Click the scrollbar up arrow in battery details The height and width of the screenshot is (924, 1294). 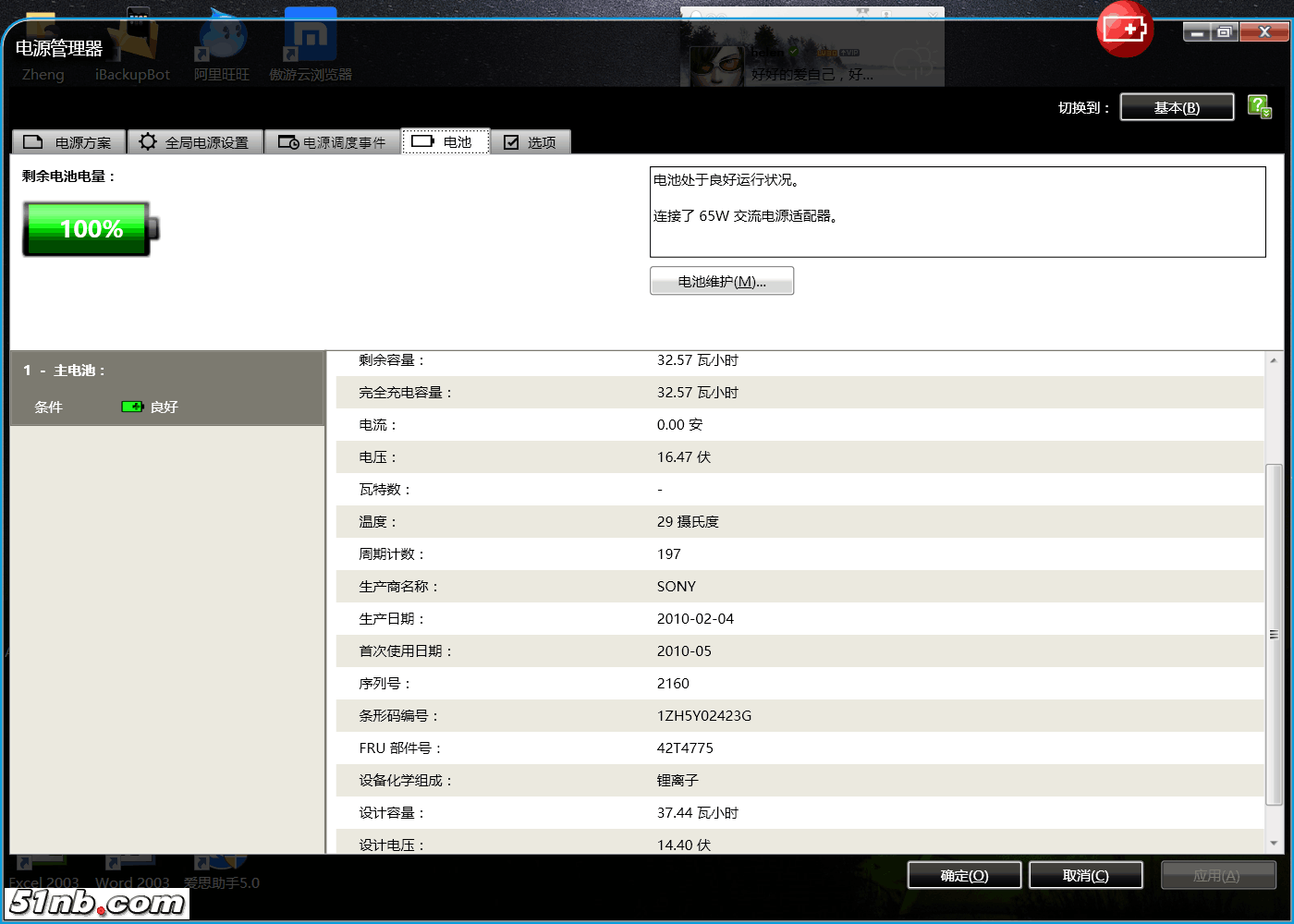(x=1274, y=360)
